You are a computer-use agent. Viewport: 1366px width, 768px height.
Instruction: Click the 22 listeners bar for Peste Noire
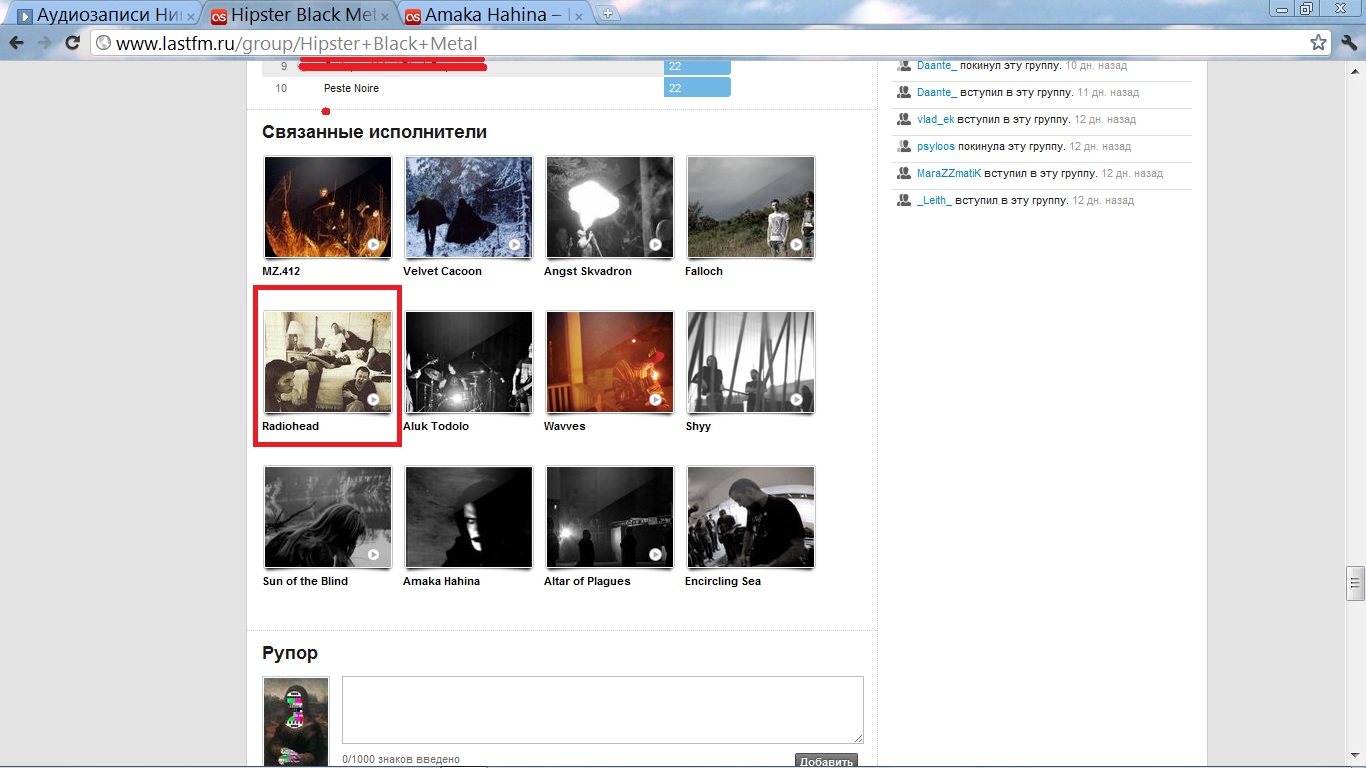point(697,88)
